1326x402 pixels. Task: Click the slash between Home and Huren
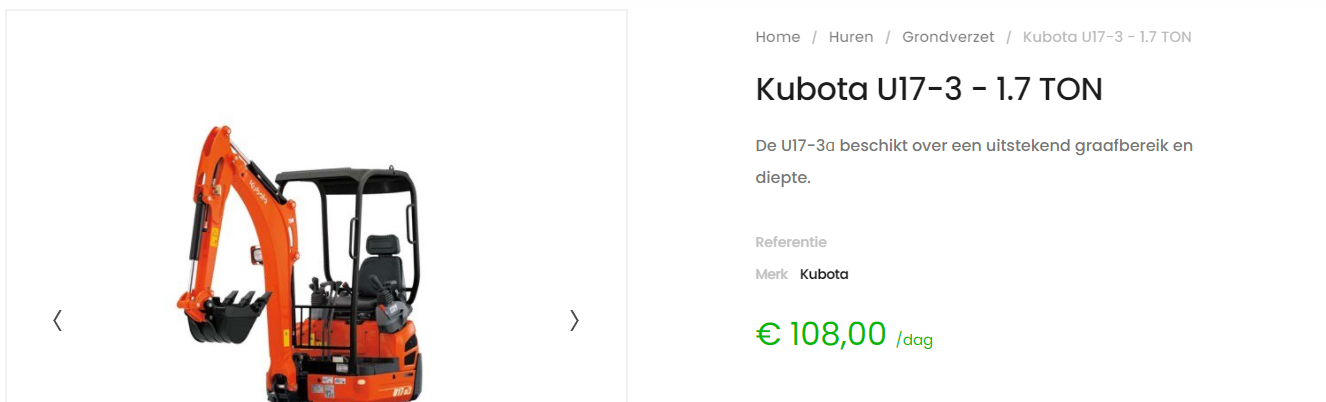point(815,37)
